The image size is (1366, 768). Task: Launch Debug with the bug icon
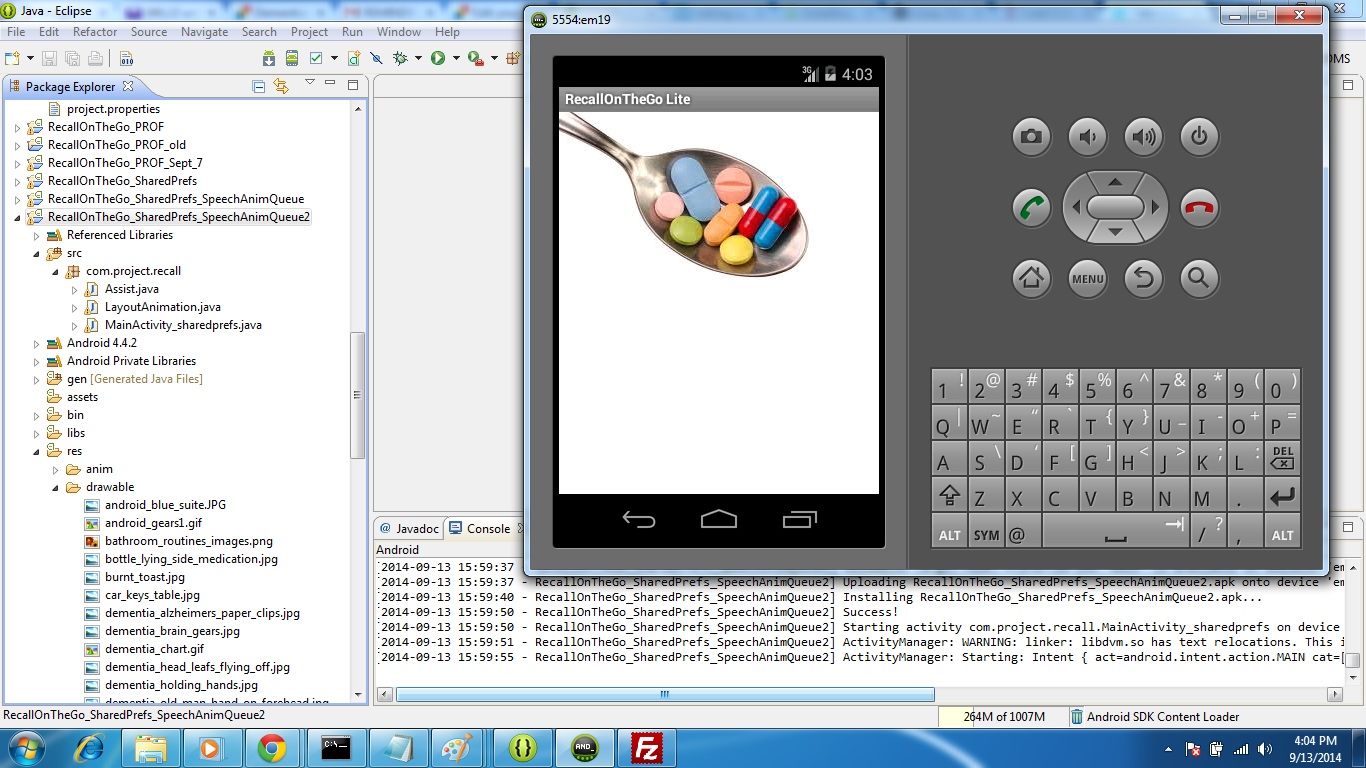(x=400, y=58)
